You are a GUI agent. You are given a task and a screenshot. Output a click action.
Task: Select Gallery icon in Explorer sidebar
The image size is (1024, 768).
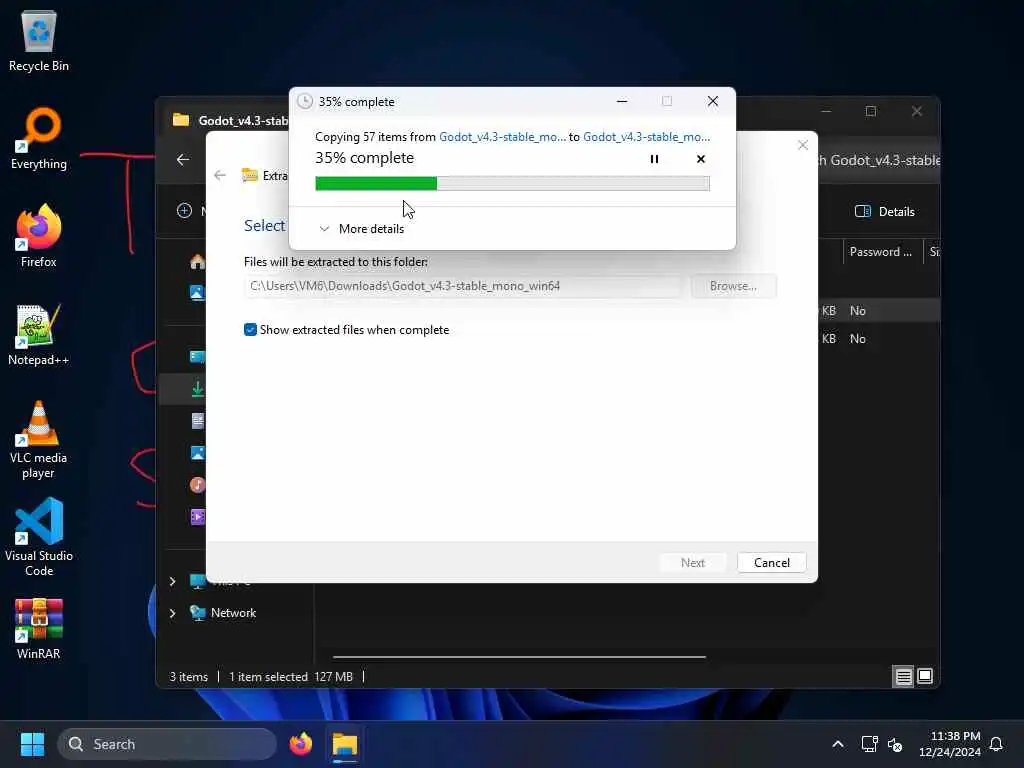(x=197, y=292)
